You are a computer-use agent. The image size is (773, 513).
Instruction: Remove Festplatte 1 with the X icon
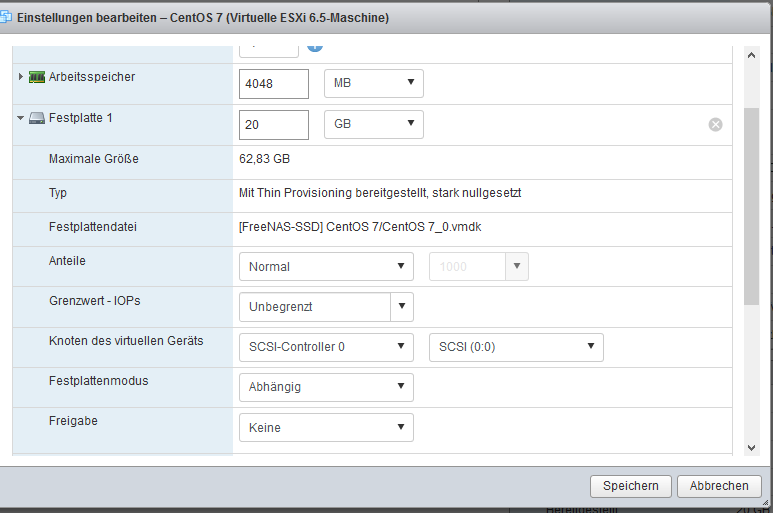coord(715,124)
